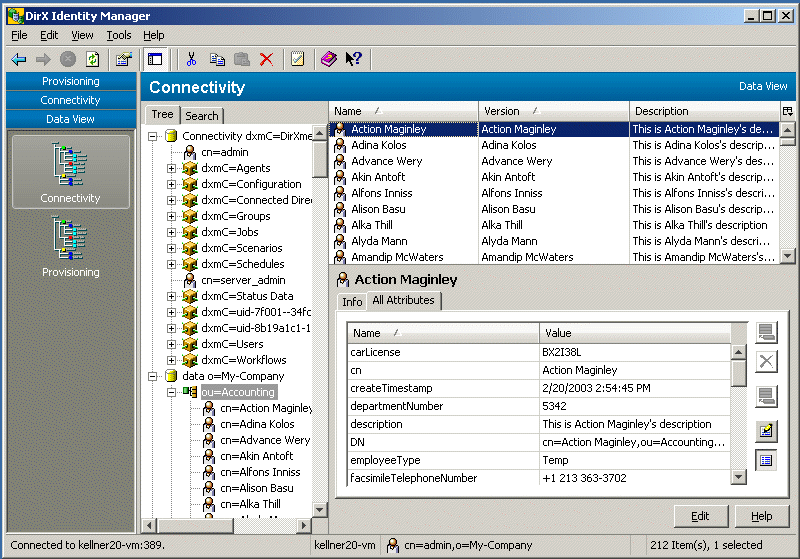Collapse the ou=Accounting tree node
The height and width of the screenshot is (559, 800).
(x=172, y=392)
